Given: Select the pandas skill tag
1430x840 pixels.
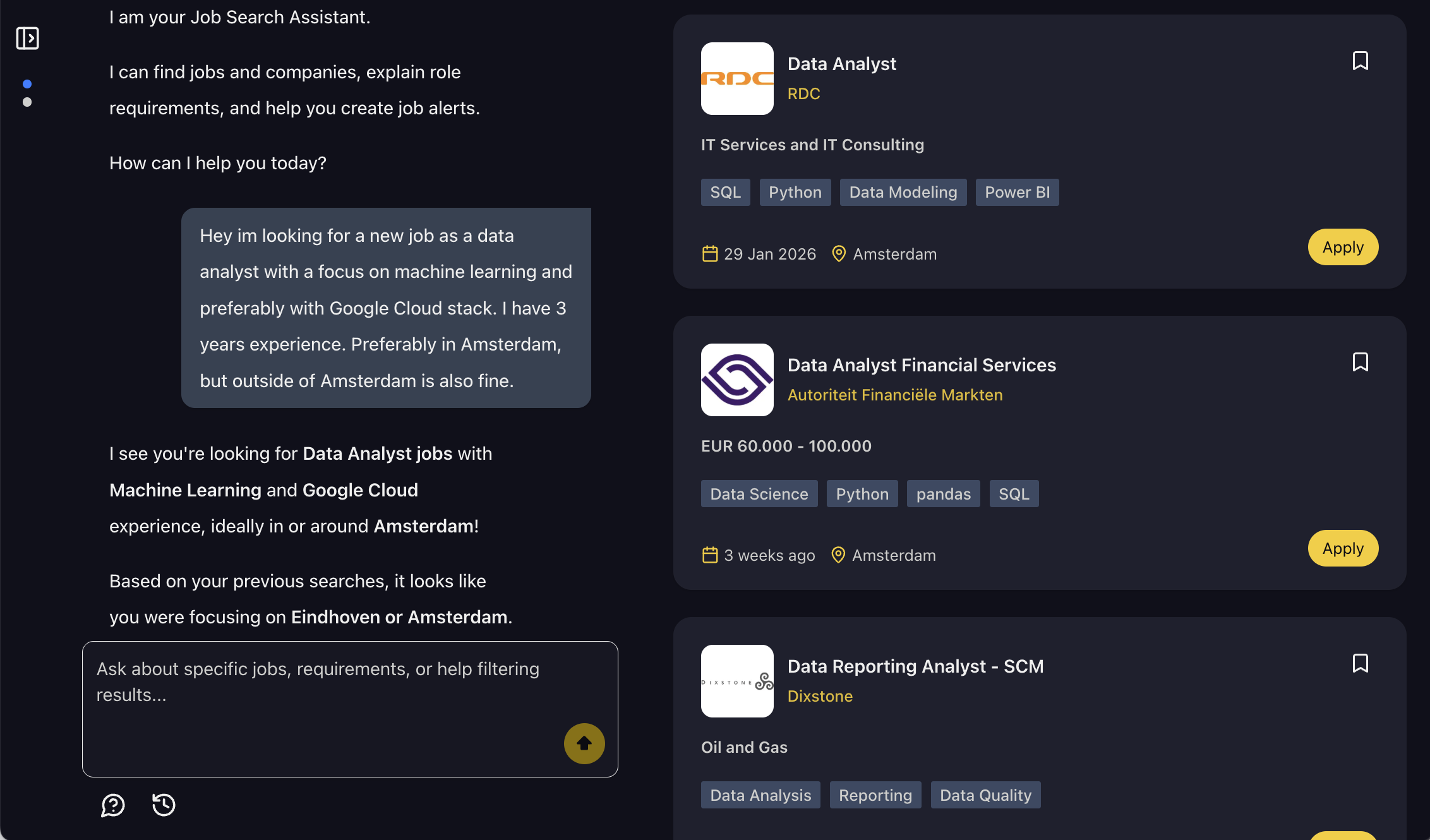Looking at the screenshot, I should point(944,494).
